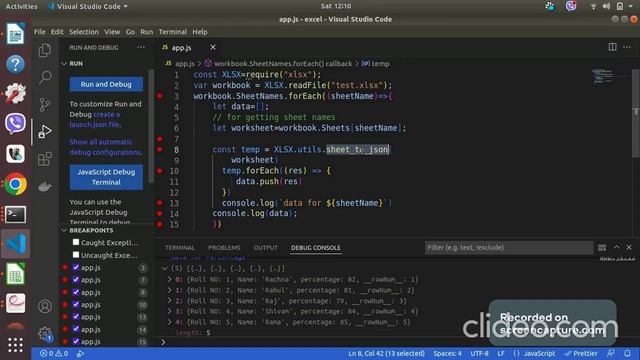Toggle Uncaught Exceptions breakpoint checkbox
The width and height of the screenshot is (640, 360).
coord(76,255)
